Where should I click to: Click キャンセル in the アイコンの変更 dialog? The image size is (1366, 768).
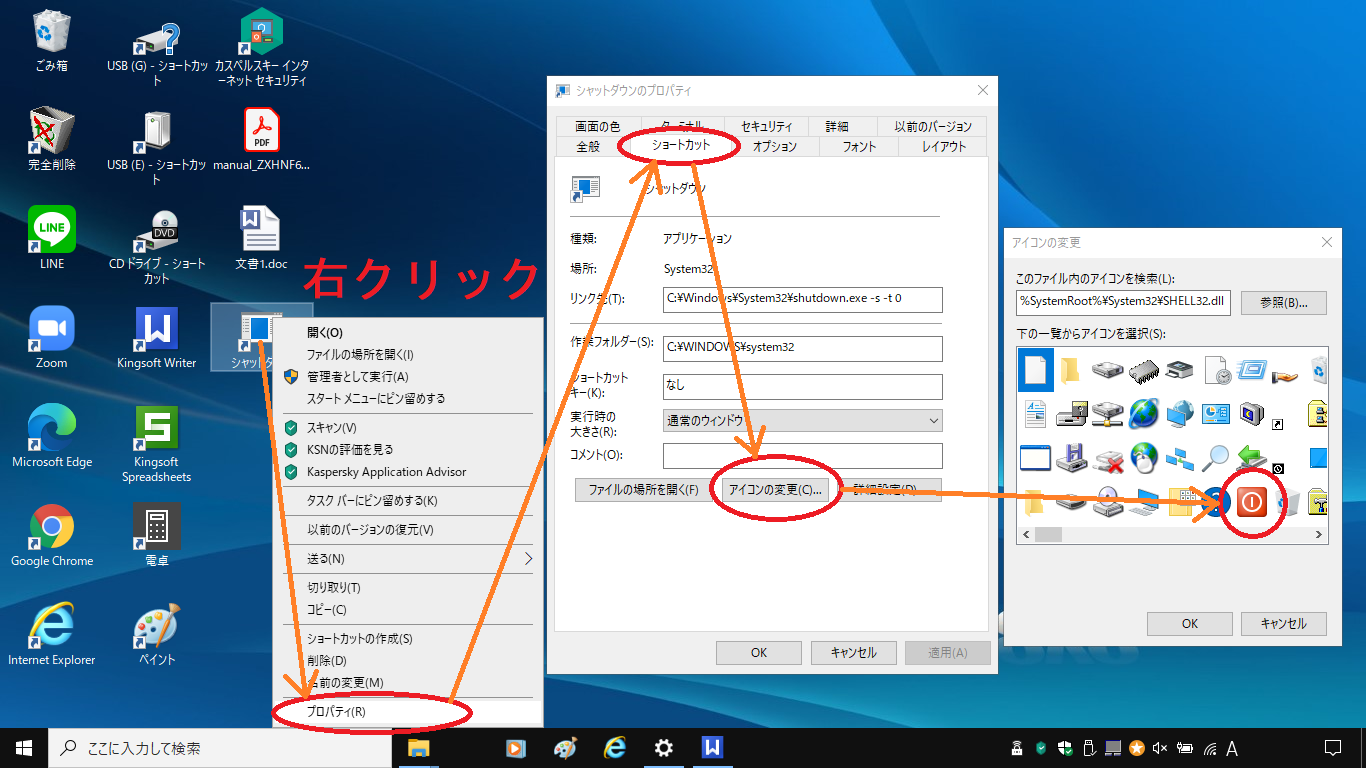coord(1284,623)
